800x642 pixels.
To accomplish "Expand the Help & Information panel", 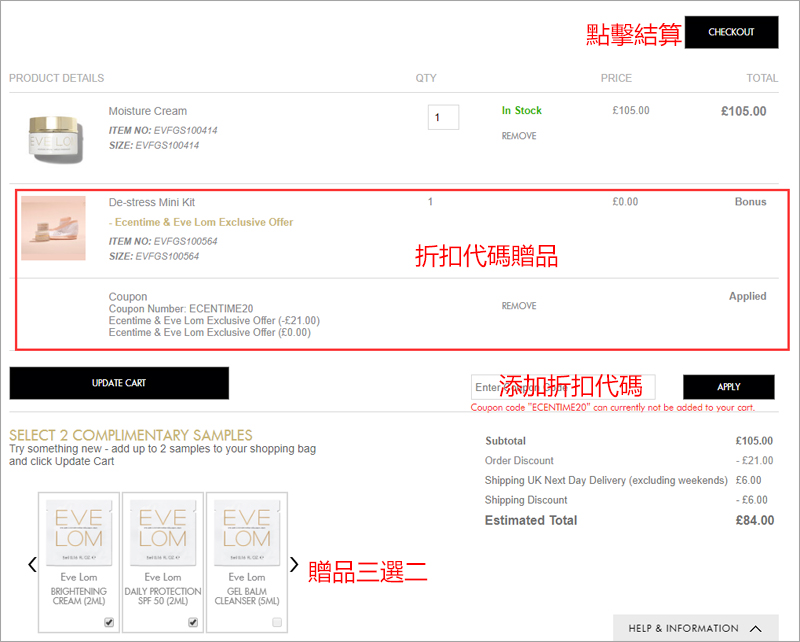I will 696,628.
